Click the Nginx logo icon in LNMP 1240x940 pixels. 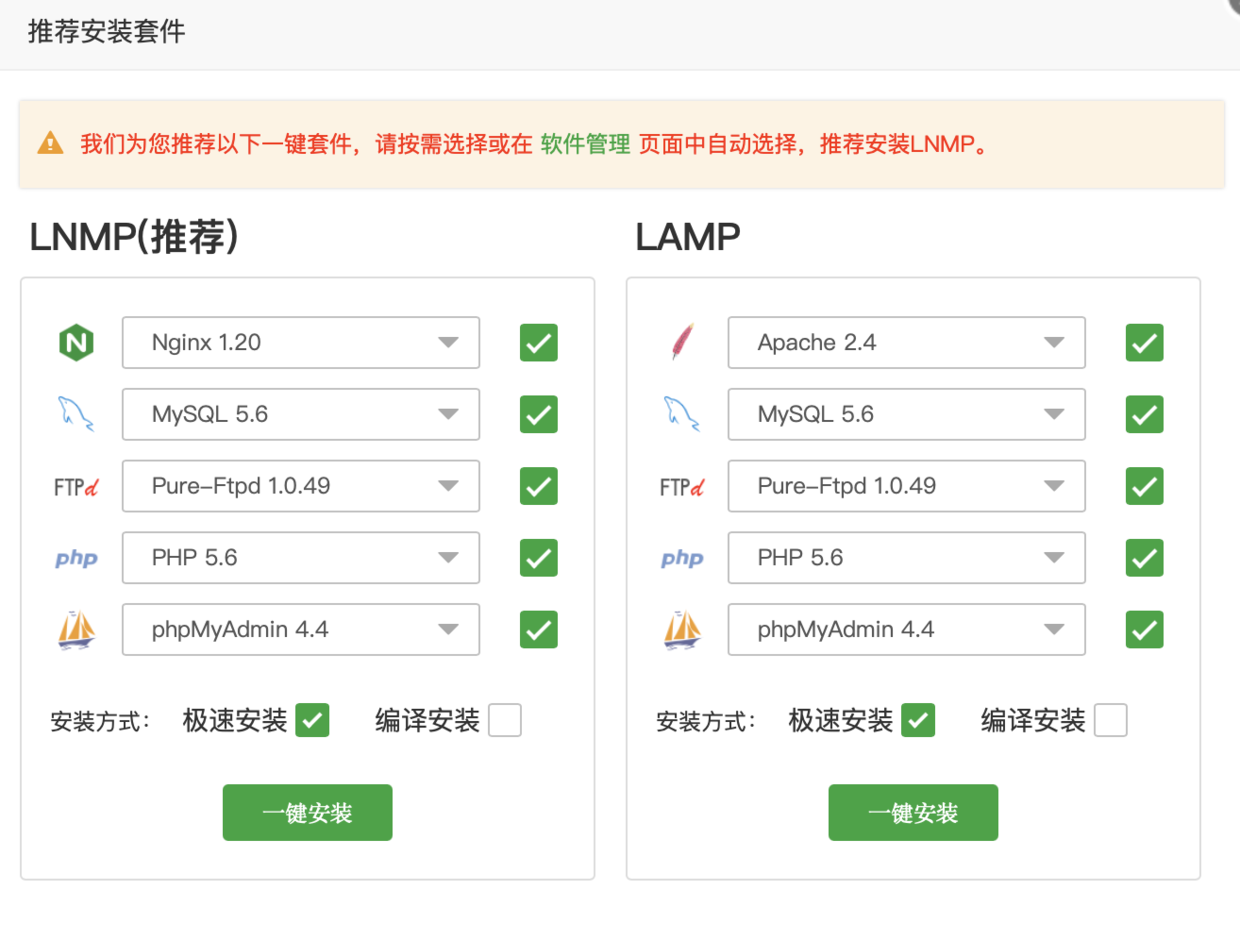(x=76, y=343)
